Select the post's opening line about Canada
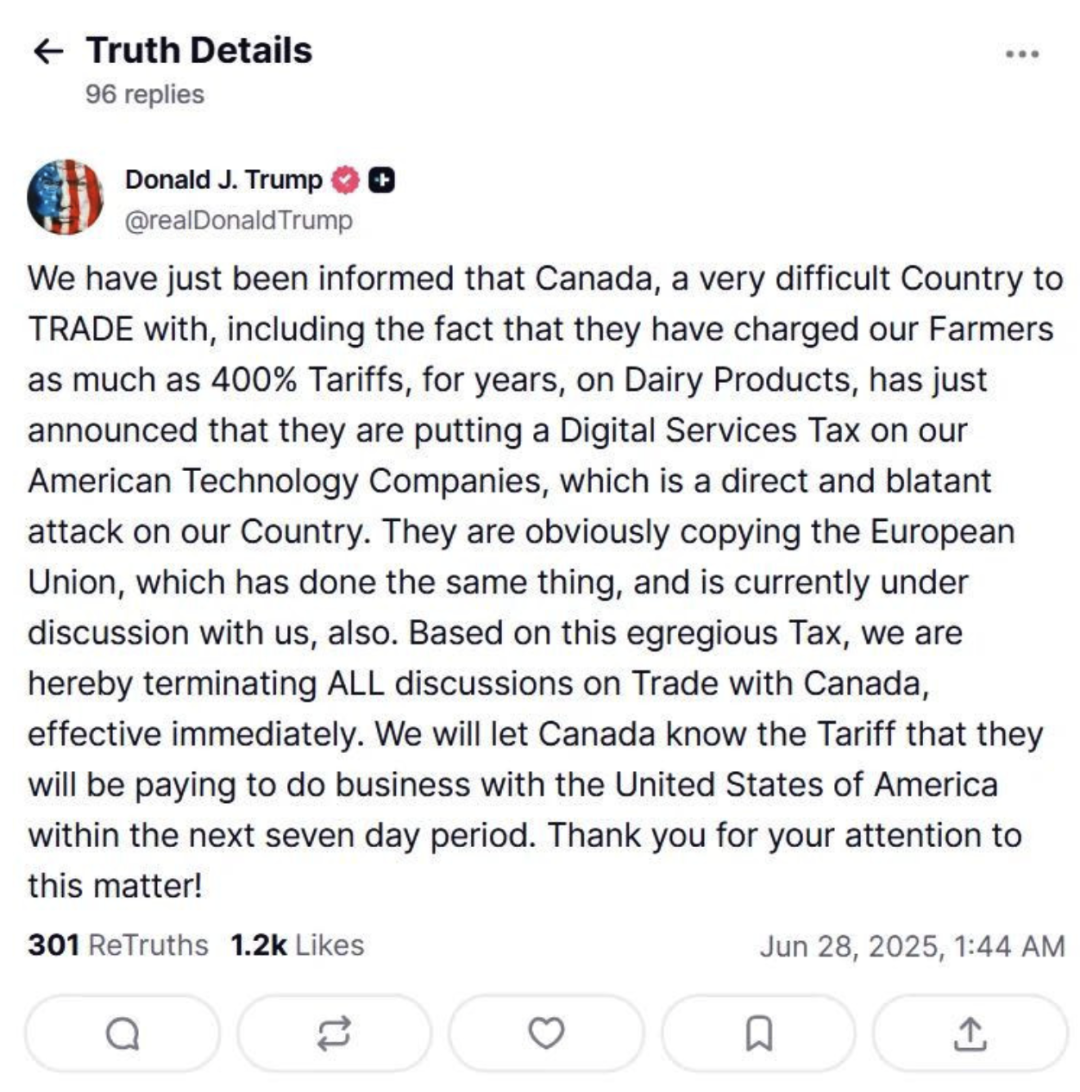1080x1092 pixels. pyautogui.click(x=545, y=279)
